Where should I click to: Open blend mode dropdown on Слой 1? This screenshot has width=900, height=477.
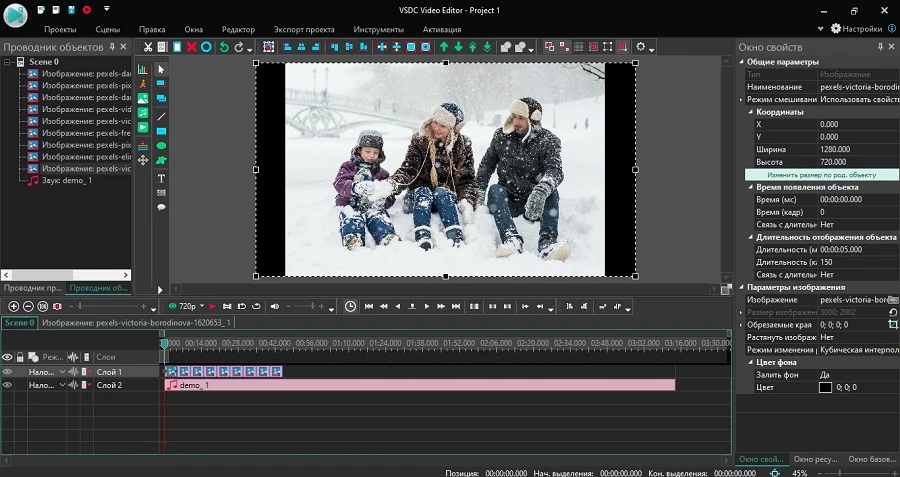click(63, 372)
